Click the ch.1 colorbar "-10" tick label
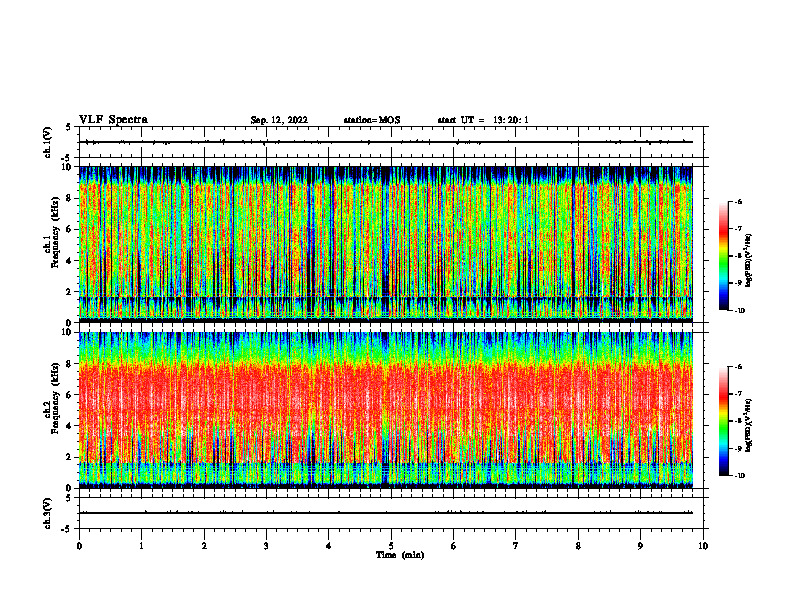This screenshot has width=792, height=612. pos(740,311)
